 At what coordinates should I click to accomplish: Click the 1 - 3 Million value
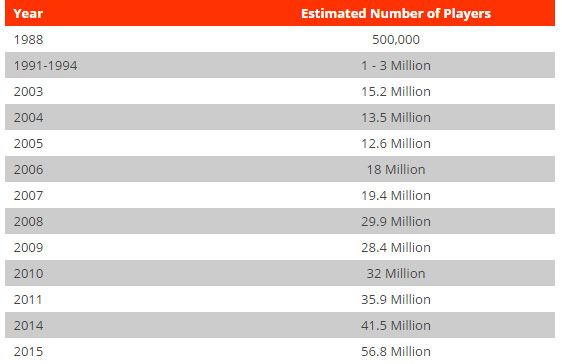[396, 66]
